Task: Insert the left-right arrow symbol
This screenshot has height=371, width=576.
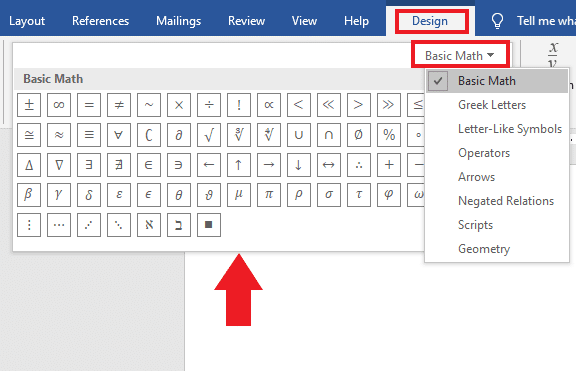Action: [329, 165]
